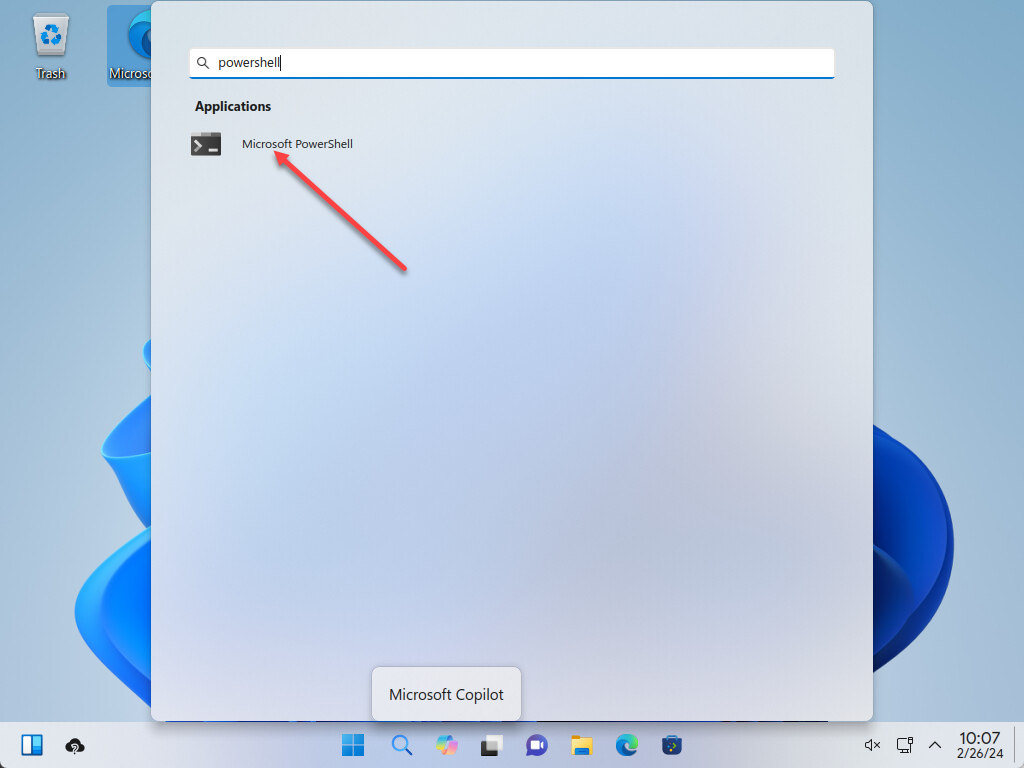Open Microsoft Store from the taskbar
Image resolution: width=1024 pixels, height=768 pixels.
[x=672, y=745]
